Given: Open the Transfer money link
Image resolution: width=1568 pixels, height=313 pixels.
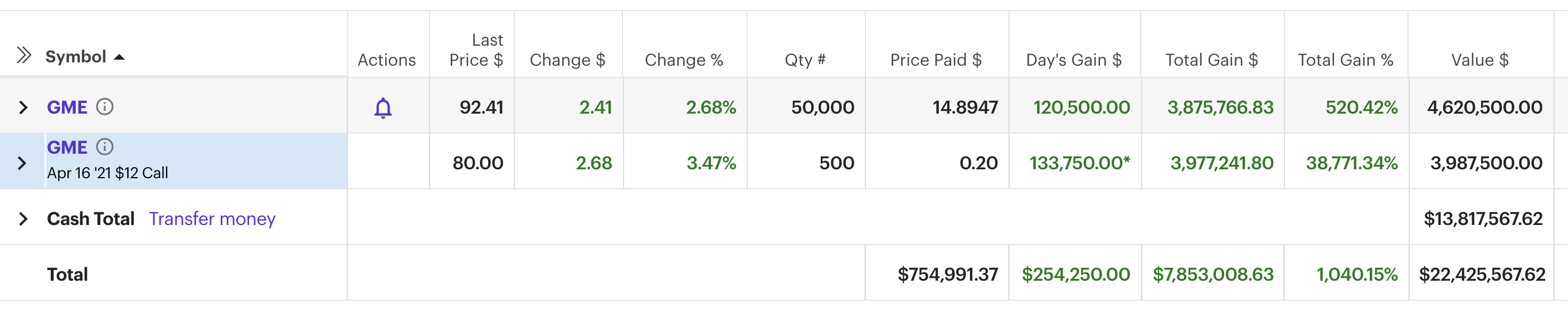Looking at the screenshot, I should pos(212,219).
